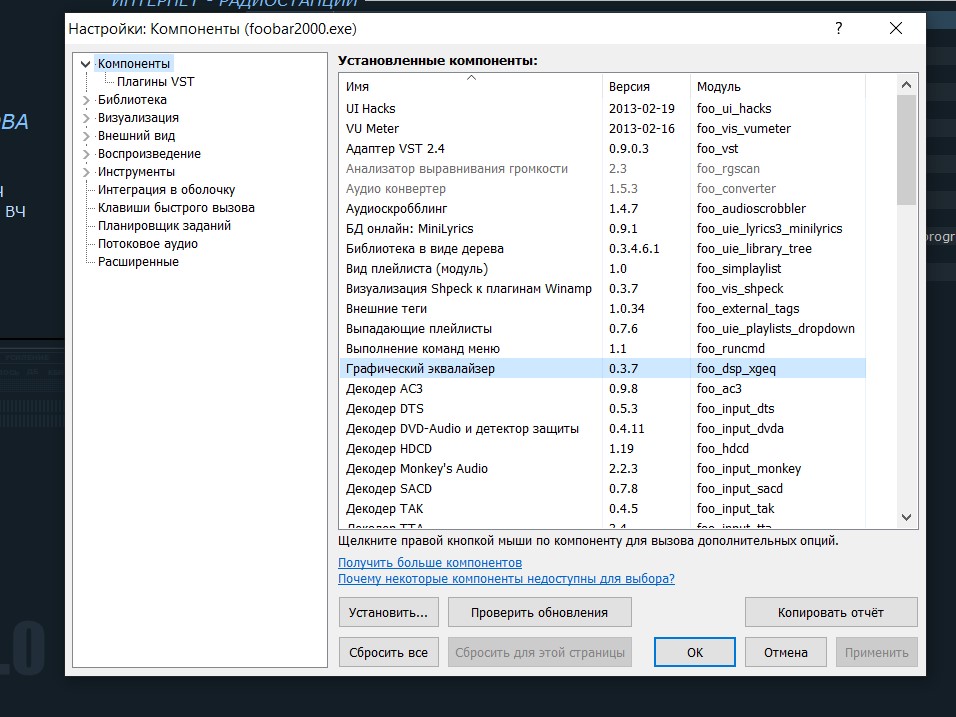Select the Внешние теги component row
Screen dimensions: 956x717
(602, 309)
